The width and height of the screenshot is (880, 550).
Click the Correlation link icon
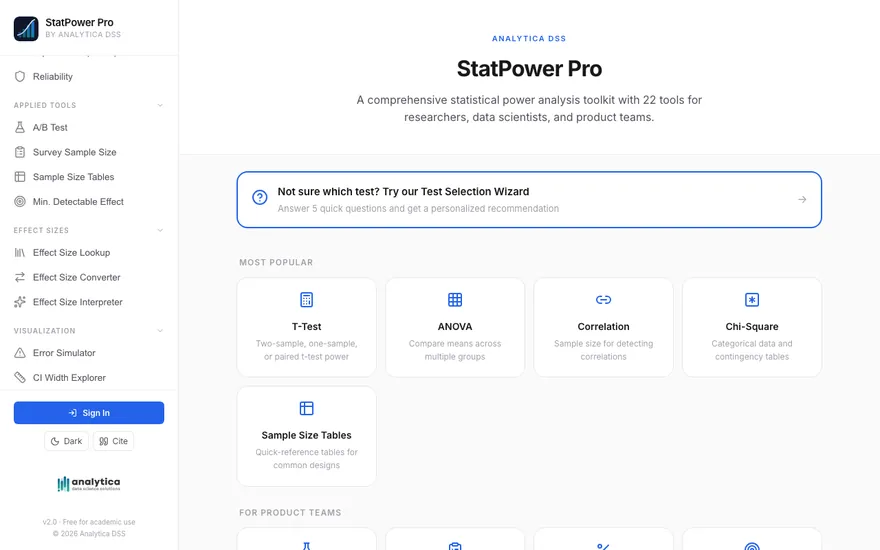tap(603, 300)
